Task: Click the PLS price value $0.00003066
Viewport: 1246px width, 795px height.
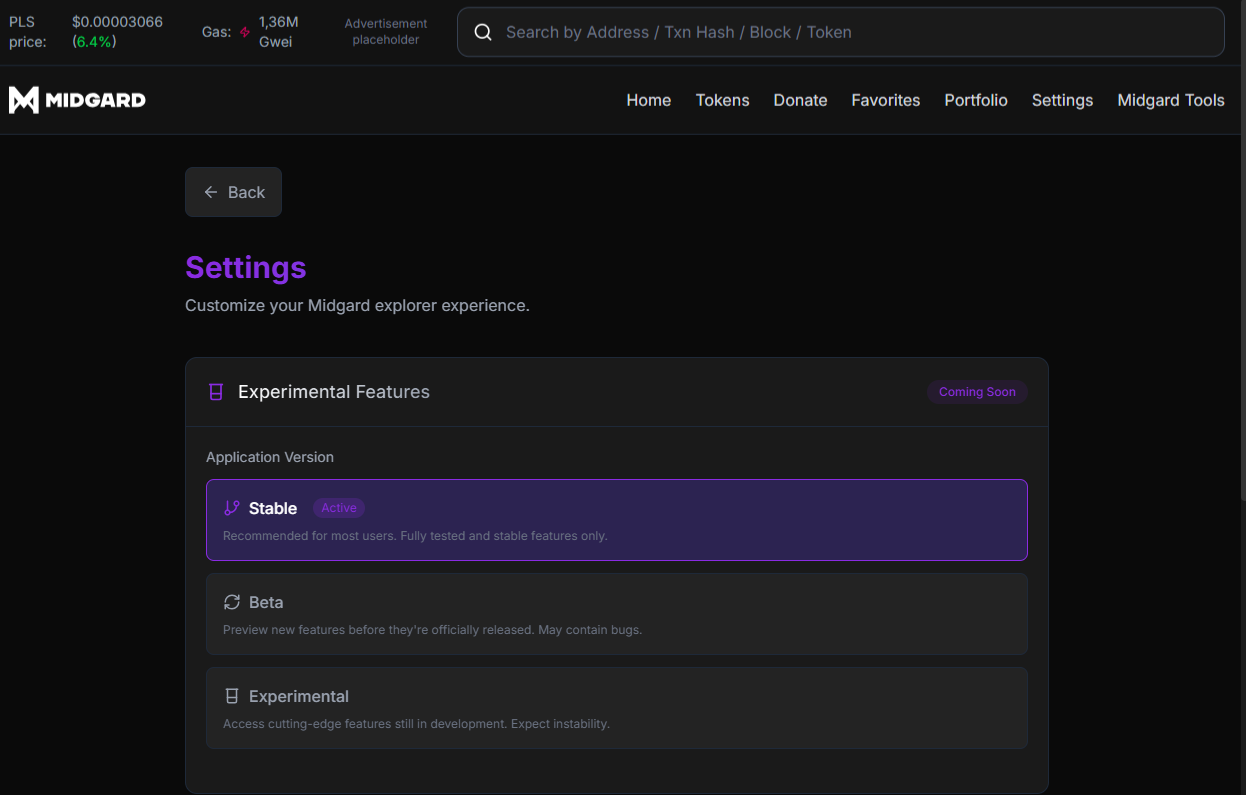Action: coord(117,22)
